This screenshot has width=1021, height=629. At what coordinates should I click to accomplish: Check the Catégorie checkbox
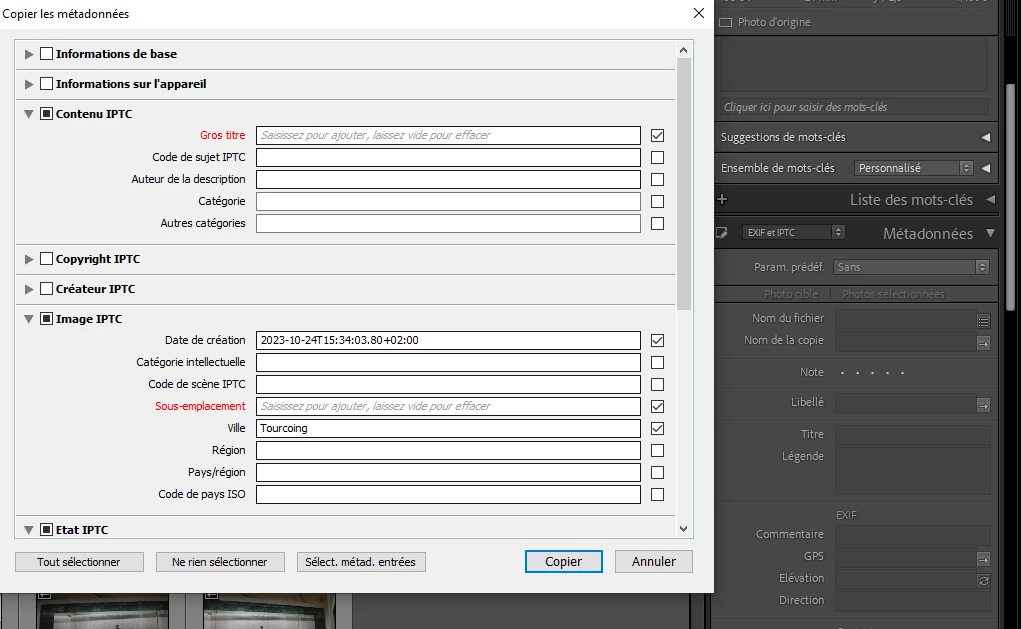click(658, 202)
